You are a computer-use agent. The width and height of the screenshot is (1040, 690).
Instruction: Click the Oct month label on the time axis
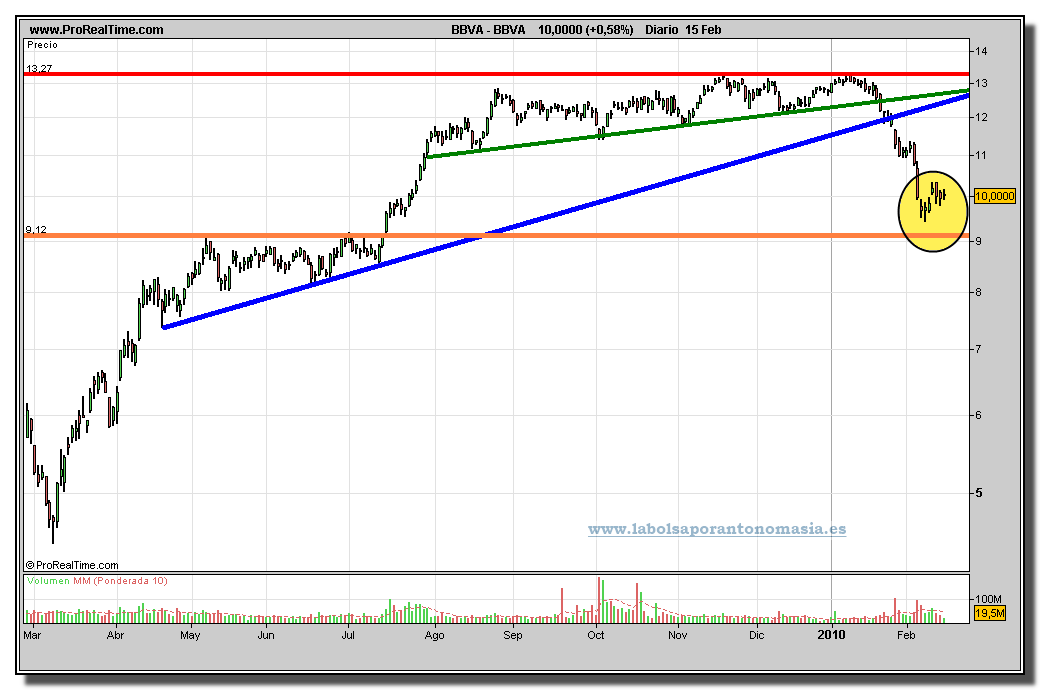point(596,635)
